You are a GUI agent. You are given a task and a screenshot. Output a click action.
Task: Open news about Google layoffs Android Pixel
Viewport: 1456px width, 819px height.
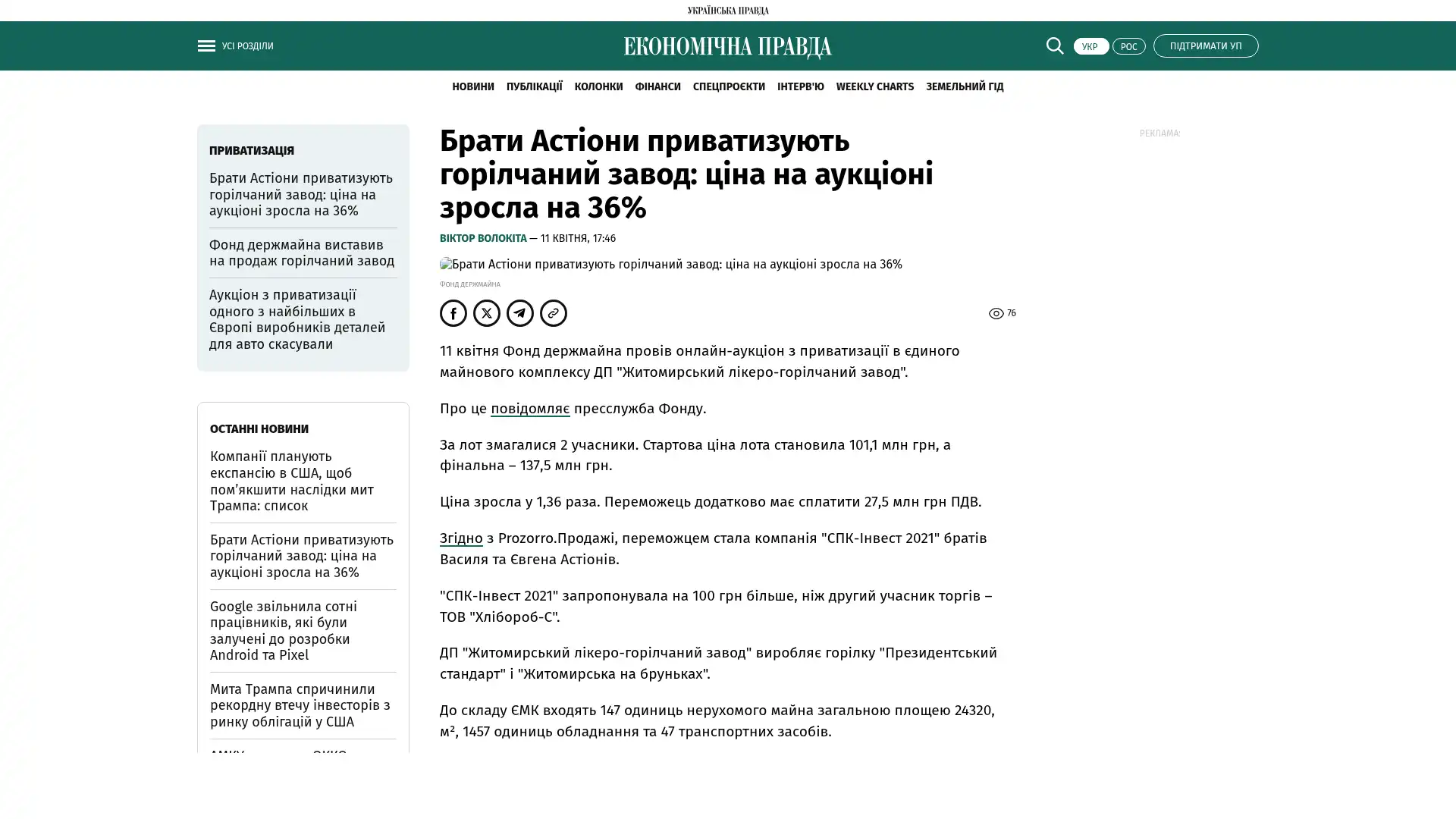[x=303, y=631]
